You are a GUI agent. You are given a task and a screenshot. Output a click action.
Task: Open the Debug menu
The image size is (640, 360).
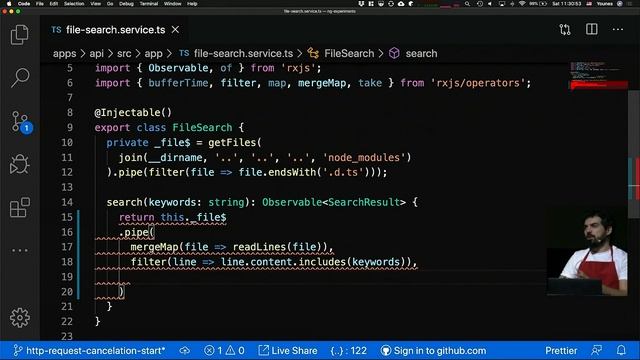pos(126,4)
